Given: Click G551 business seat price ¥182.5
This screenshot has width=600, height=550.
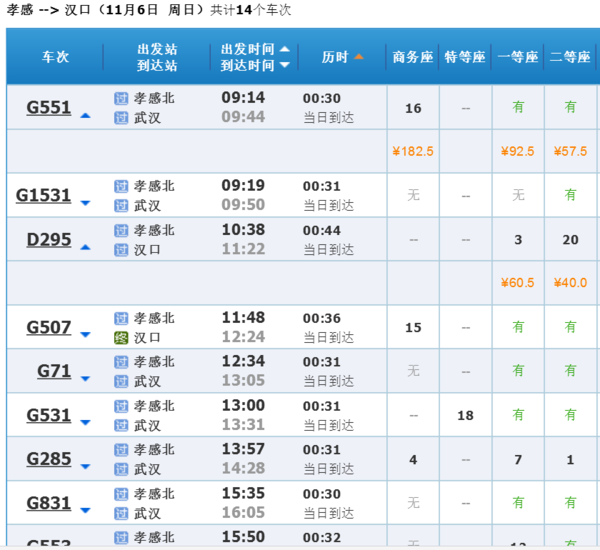Looking at the screenshot, I should coord(413,152).
